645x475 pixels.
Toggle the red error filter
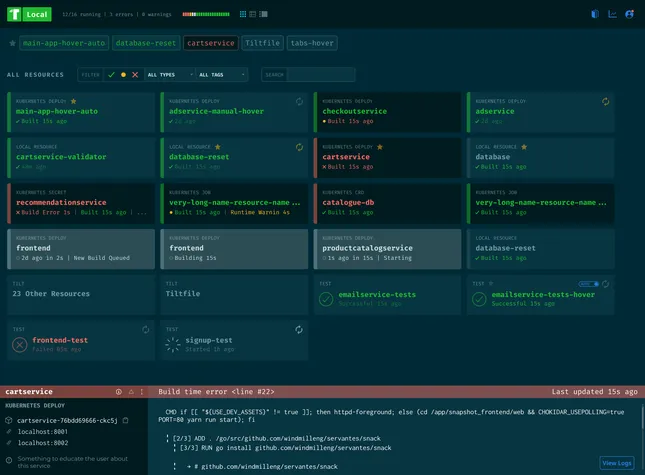pyautogui.click(x=135, y=75)
